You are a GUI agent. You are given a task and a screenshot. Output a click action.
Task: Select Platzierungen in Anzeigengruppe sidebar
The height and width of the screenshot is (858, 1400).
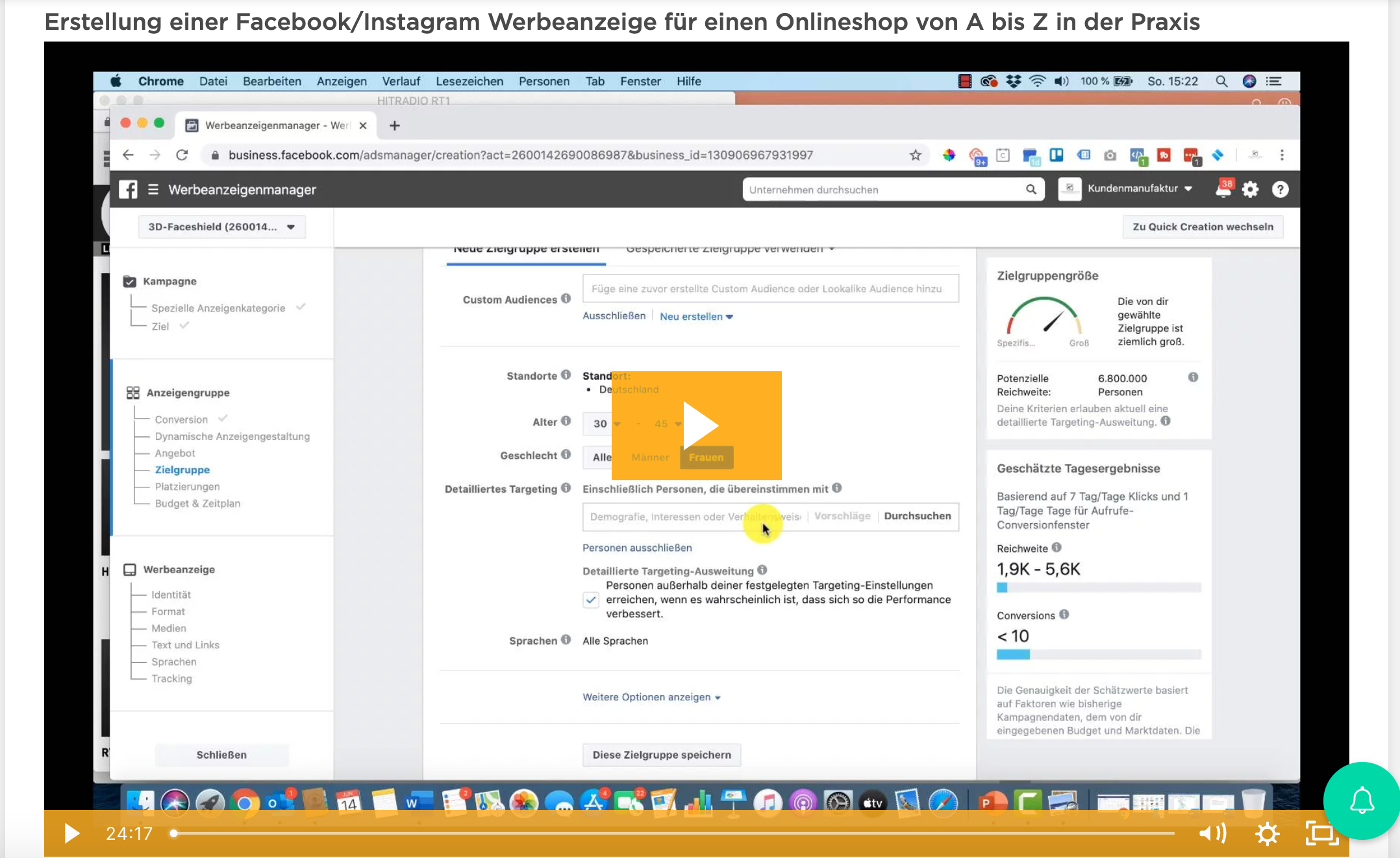(x=187, y=487)
